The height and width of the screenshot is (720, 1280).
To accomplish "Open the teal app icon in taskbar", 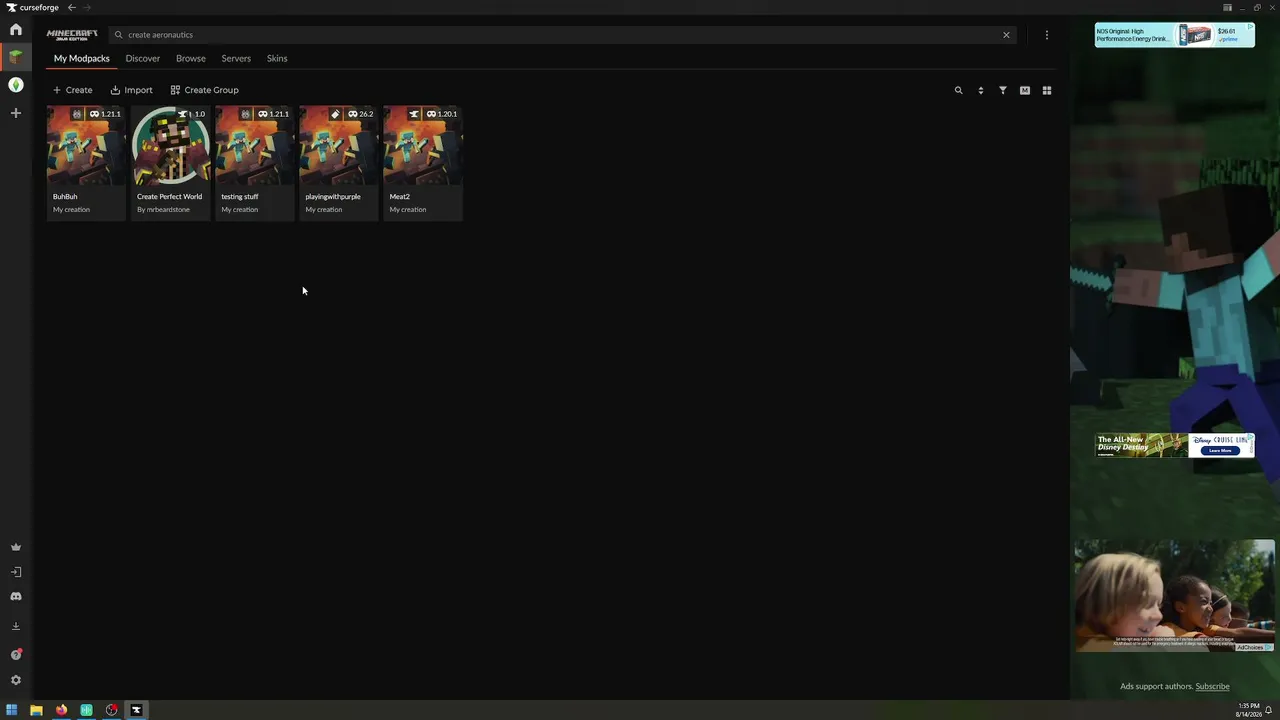I will coord(86,710).
